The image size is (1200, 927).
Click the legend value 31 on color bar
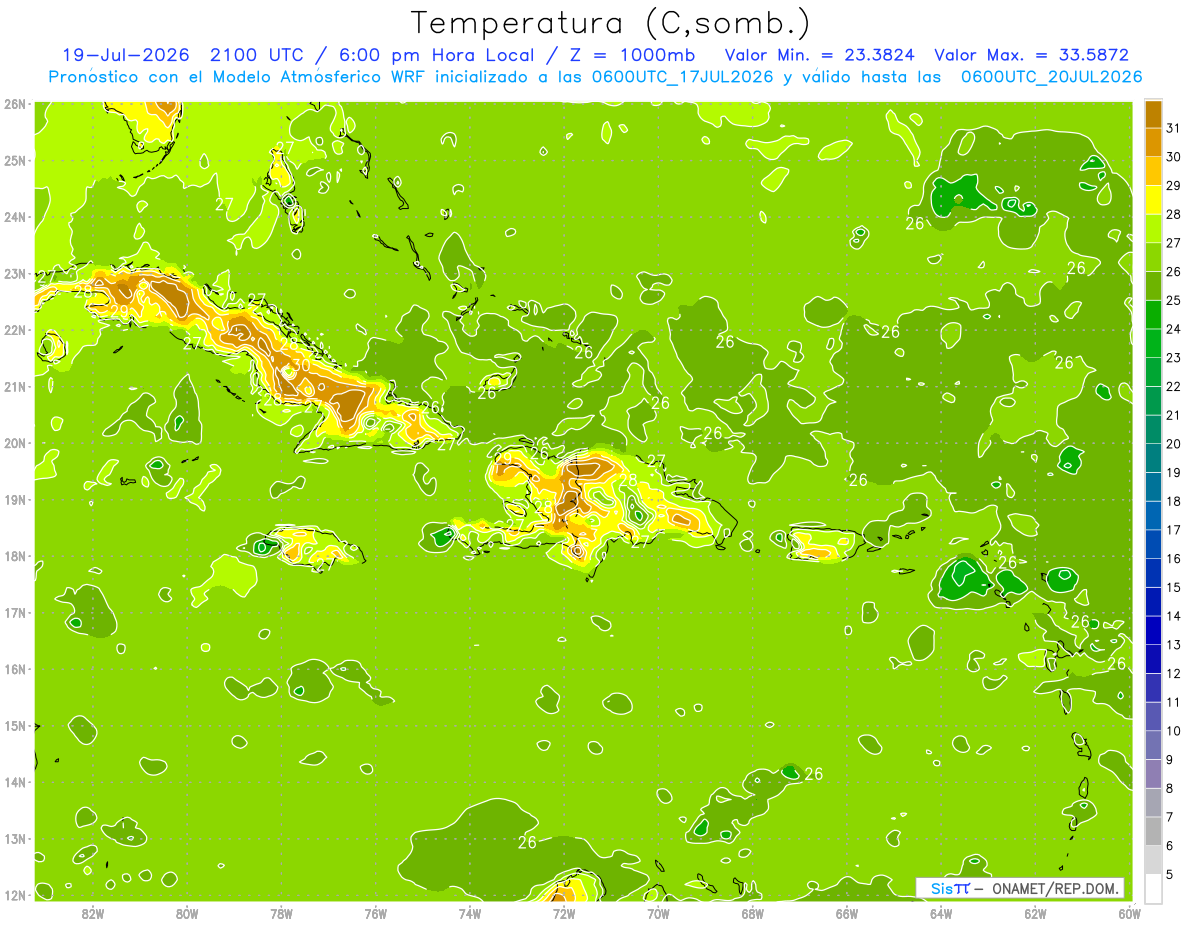1174,127
